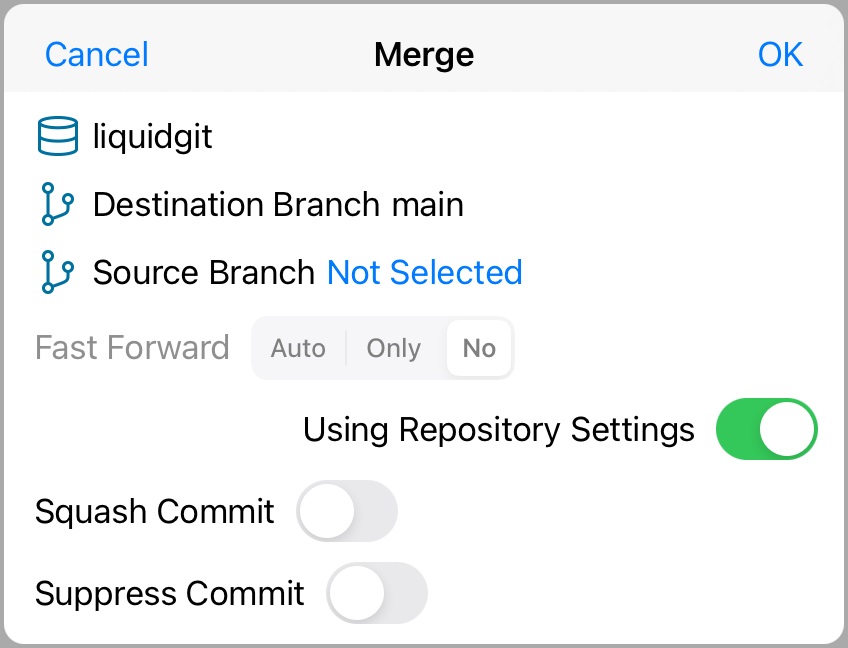Click the Fast Forward label
Viewport: 848px width, 648px height.
[x=132, y=348]
